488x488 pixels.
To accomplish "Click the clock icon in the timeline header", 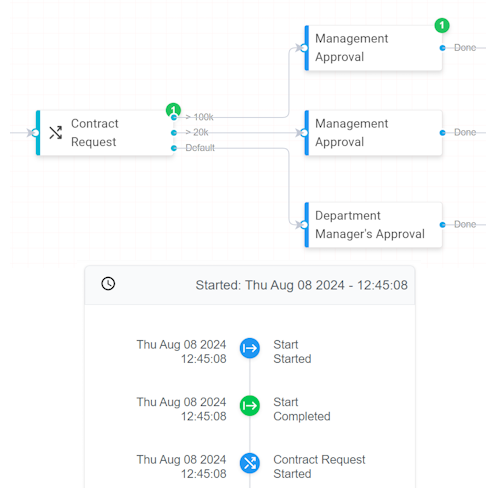I will pos(108,284).
